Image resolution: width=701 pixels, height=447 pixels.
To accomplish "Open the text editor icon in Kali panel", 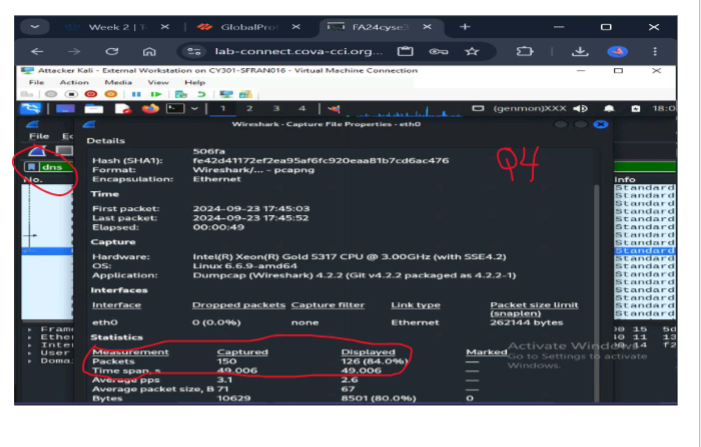I will click(123, 109).
